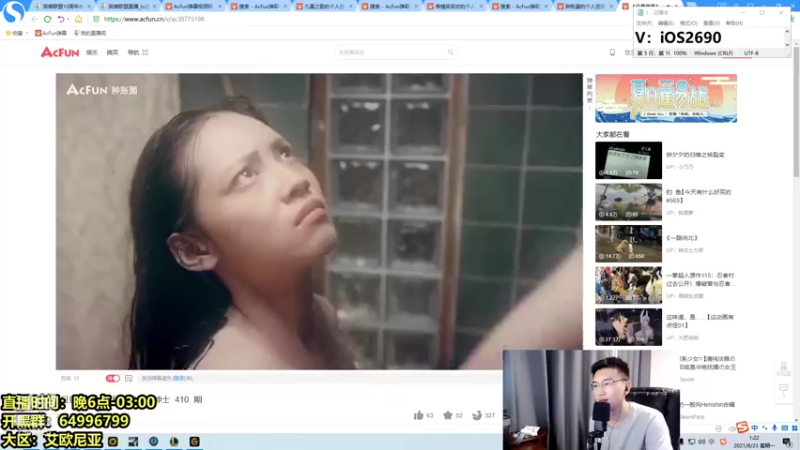The height and width of the screenshot is (450, 800).
Task: Open the summer event banner on the right
Action: (x=666, y=98)
